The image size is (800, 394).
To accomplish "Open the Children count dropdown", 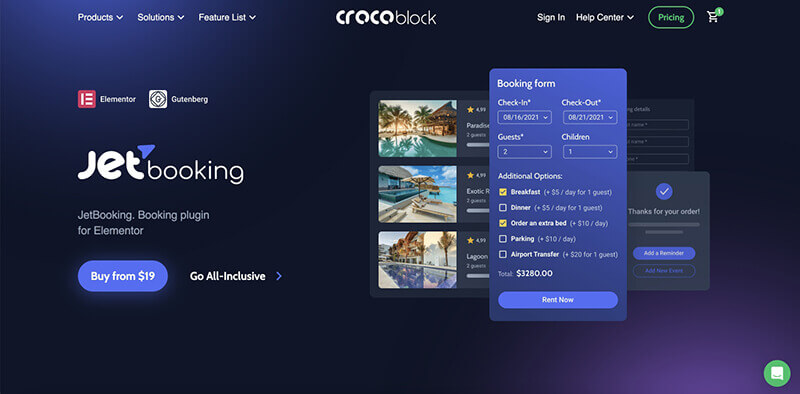I will pos(590,152).
